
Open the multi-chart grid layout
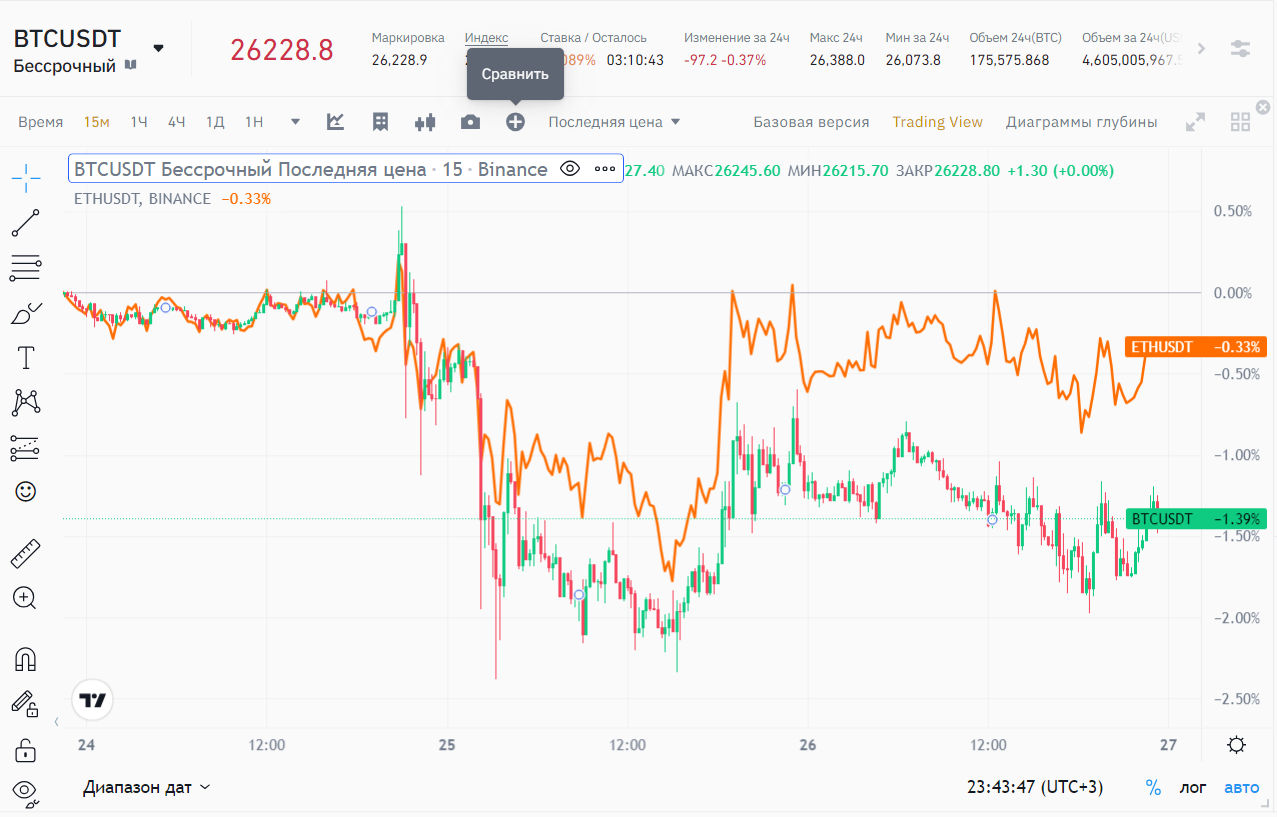(1241, 122)
